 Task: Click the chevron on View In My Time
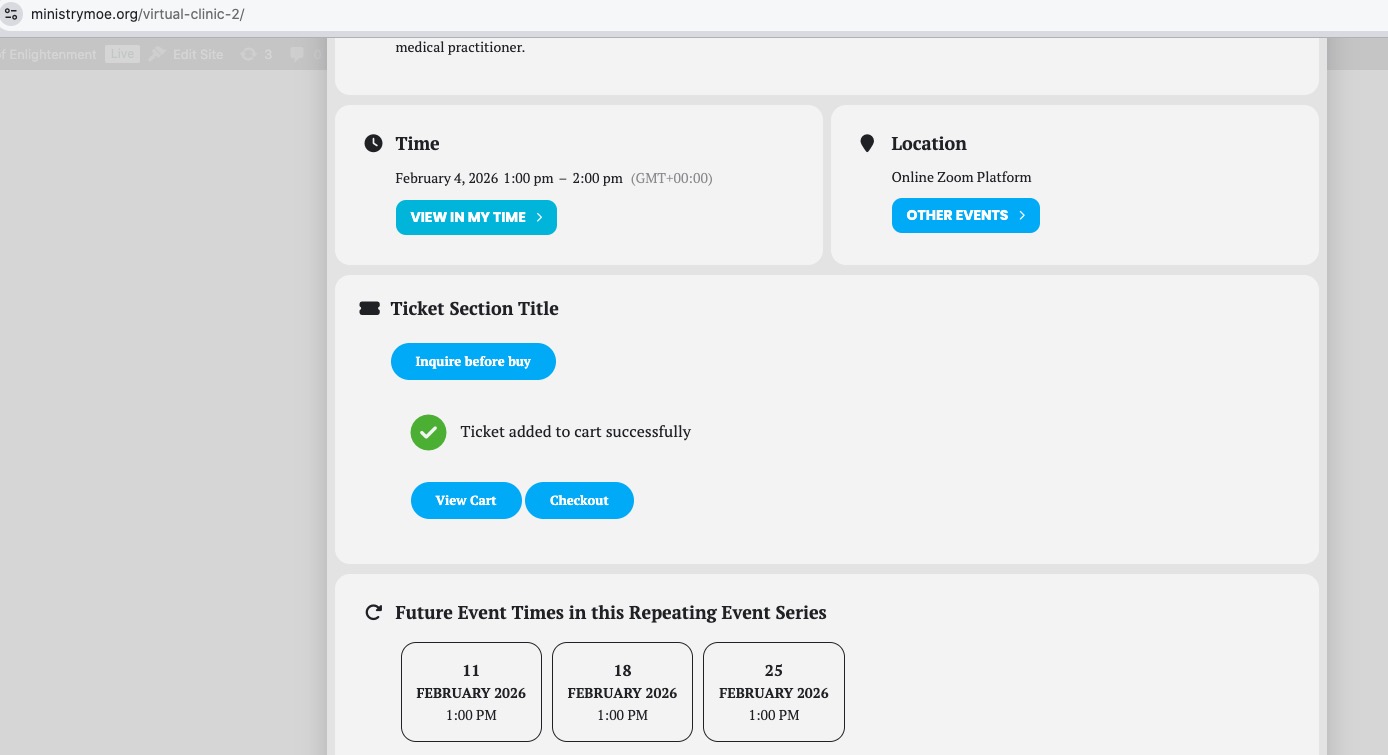tap(539, 217)
